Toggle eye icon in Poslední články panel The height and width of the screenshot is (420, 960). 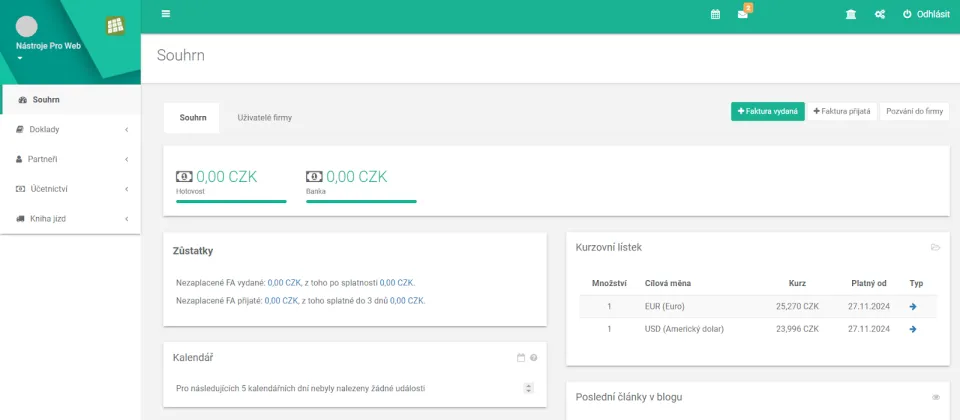936,397
